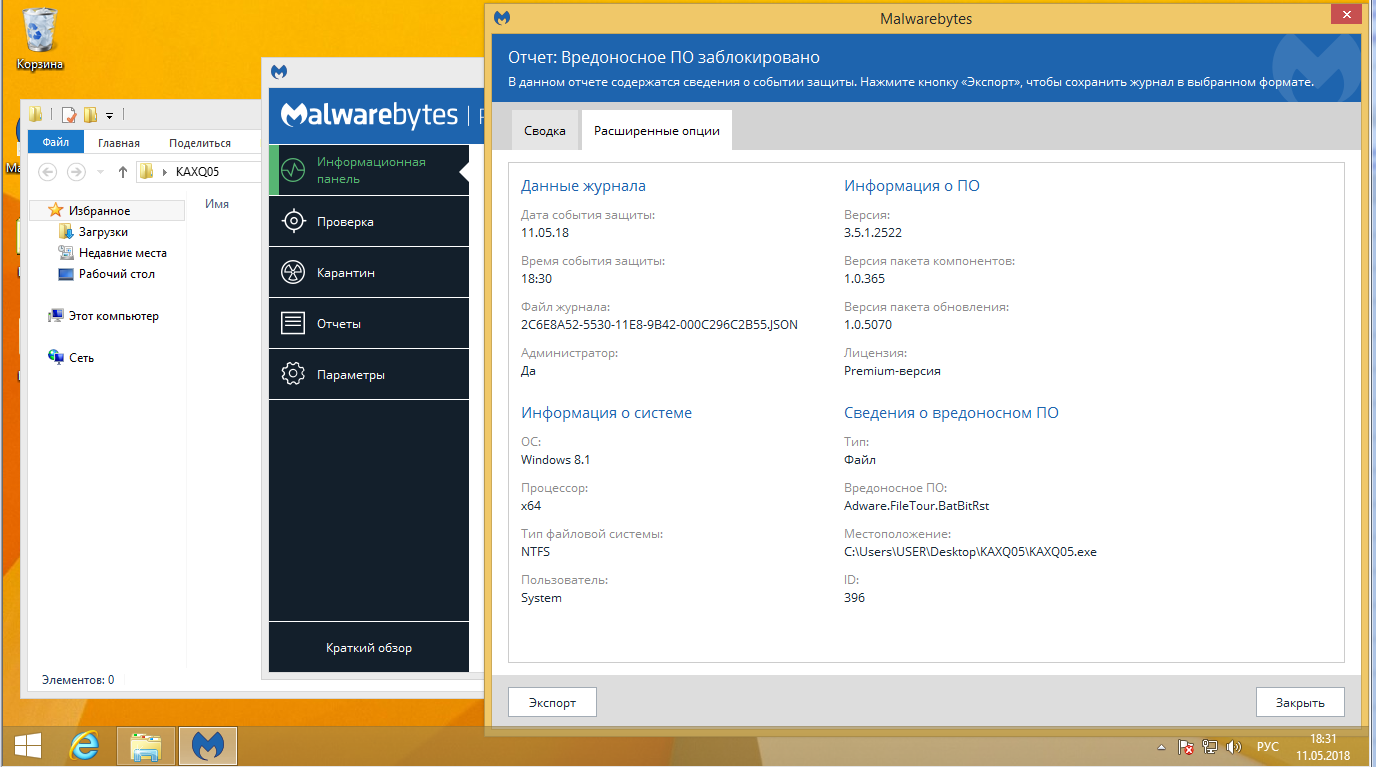Expand the address bar chevron before KAXQ05
The width and height of the screenshot is (1376, 767).
pos(164,172)
